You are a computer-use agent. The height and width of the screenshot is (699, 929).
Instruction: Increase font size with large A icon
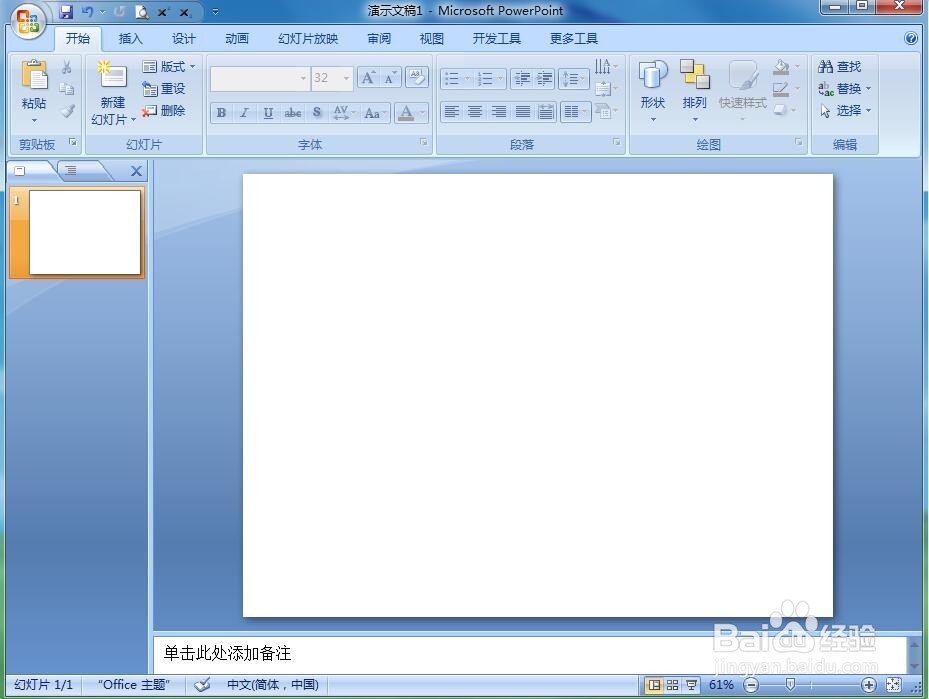[x=368, y=78]
